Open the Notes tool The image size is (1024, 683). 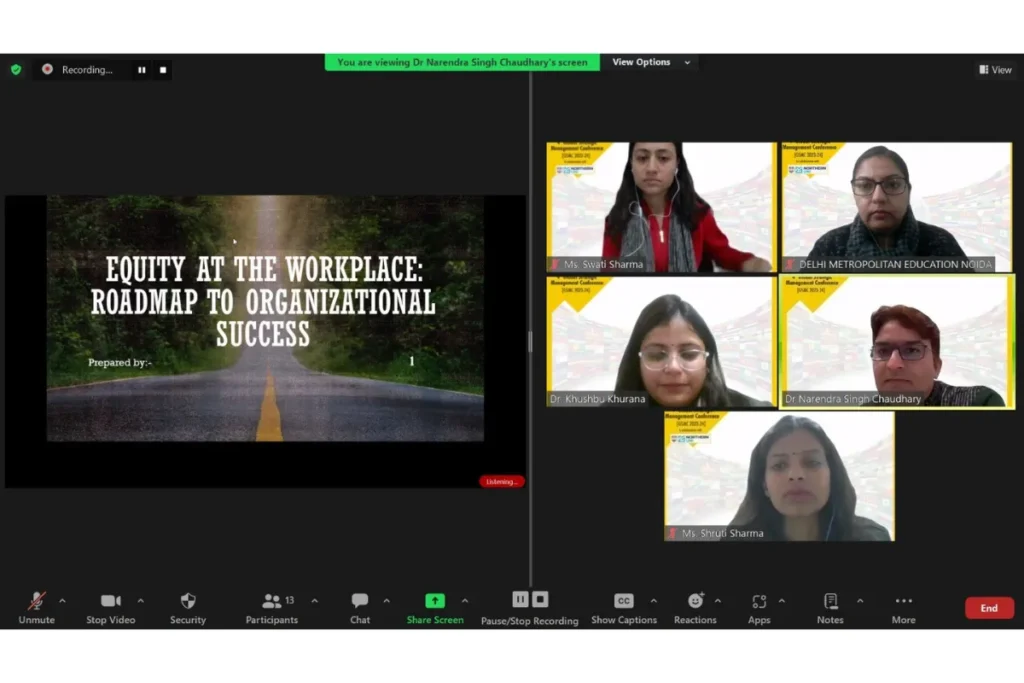coord(830,608)
